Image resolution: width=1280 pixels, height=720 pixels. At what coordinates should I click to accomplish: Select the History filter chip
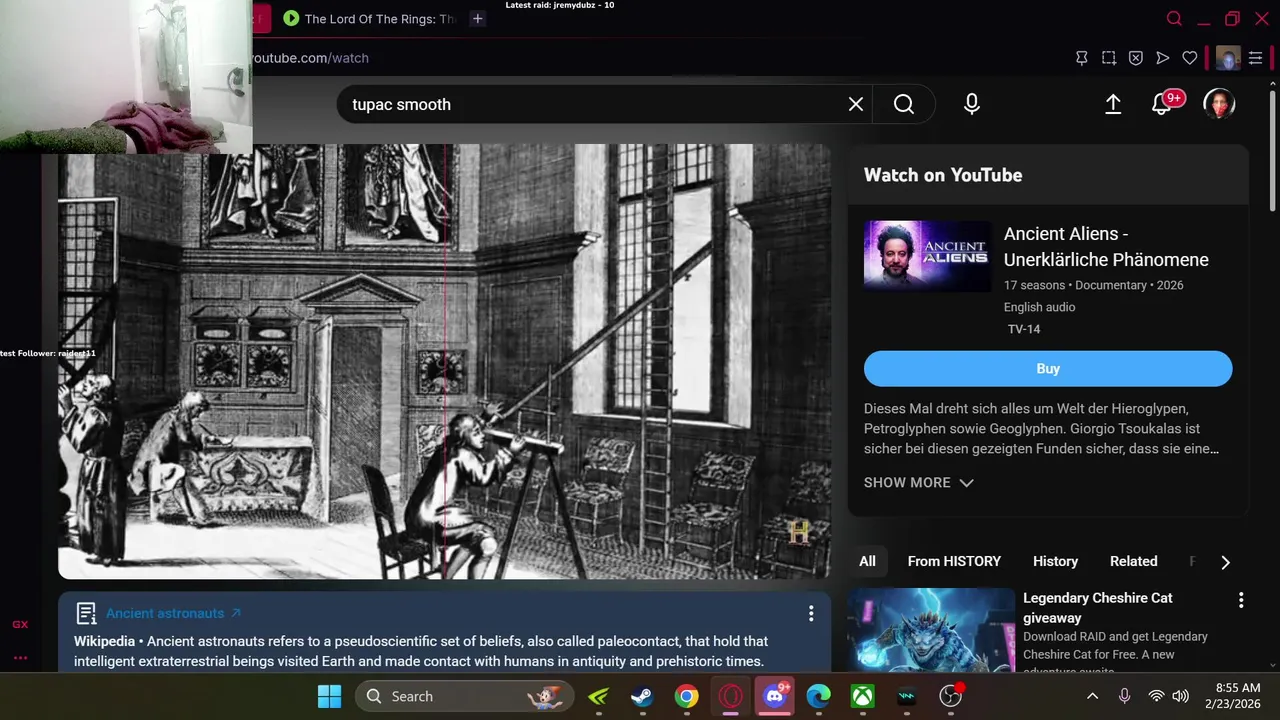[x=1055, y=561]
